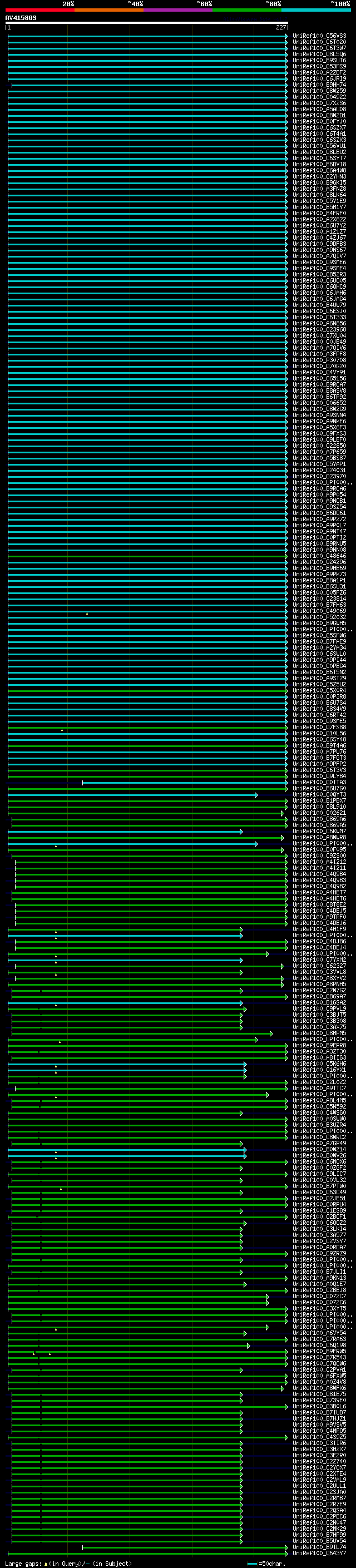356x1568 pixels.
Task: Select UniRef100_Q8W259 label
Action: (319, 91)
